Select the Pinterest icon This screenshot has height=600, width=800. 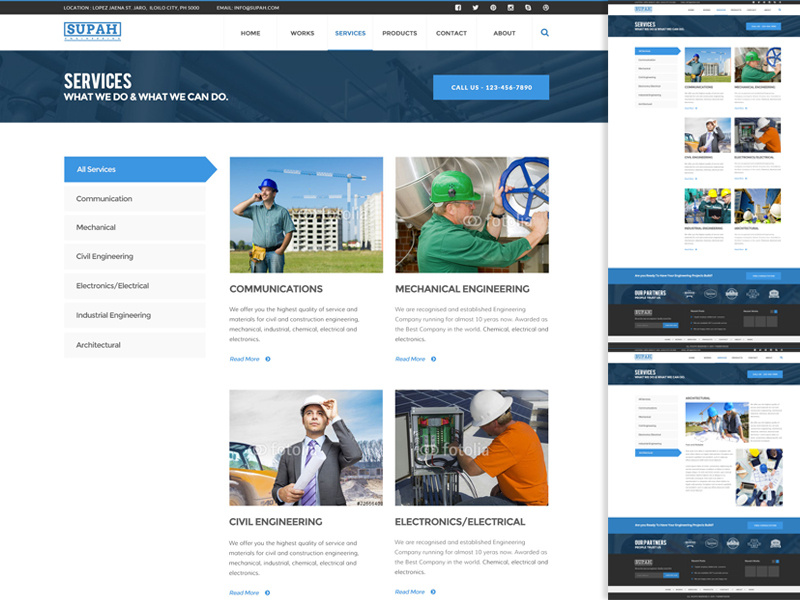coord(493,8)
